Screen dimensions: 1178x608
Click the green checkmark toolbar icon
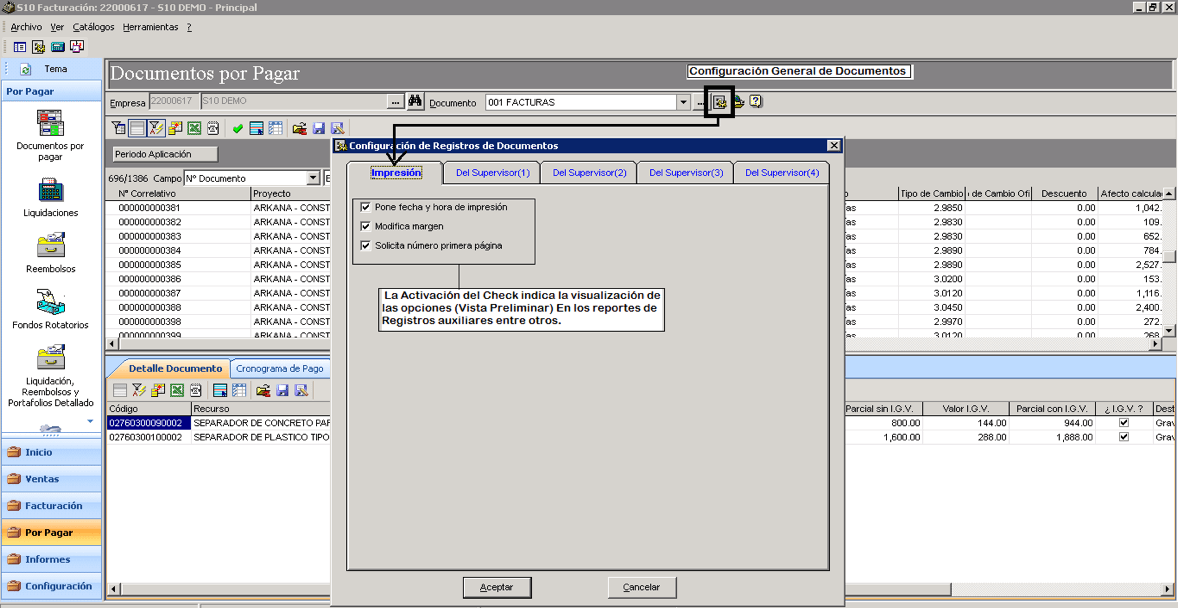[x=237, y=129]
